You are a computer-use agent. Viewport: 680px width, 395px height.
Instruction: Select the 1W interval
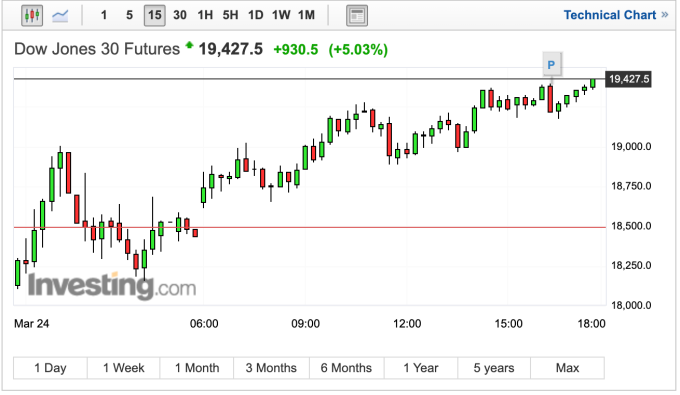[281, 16]
